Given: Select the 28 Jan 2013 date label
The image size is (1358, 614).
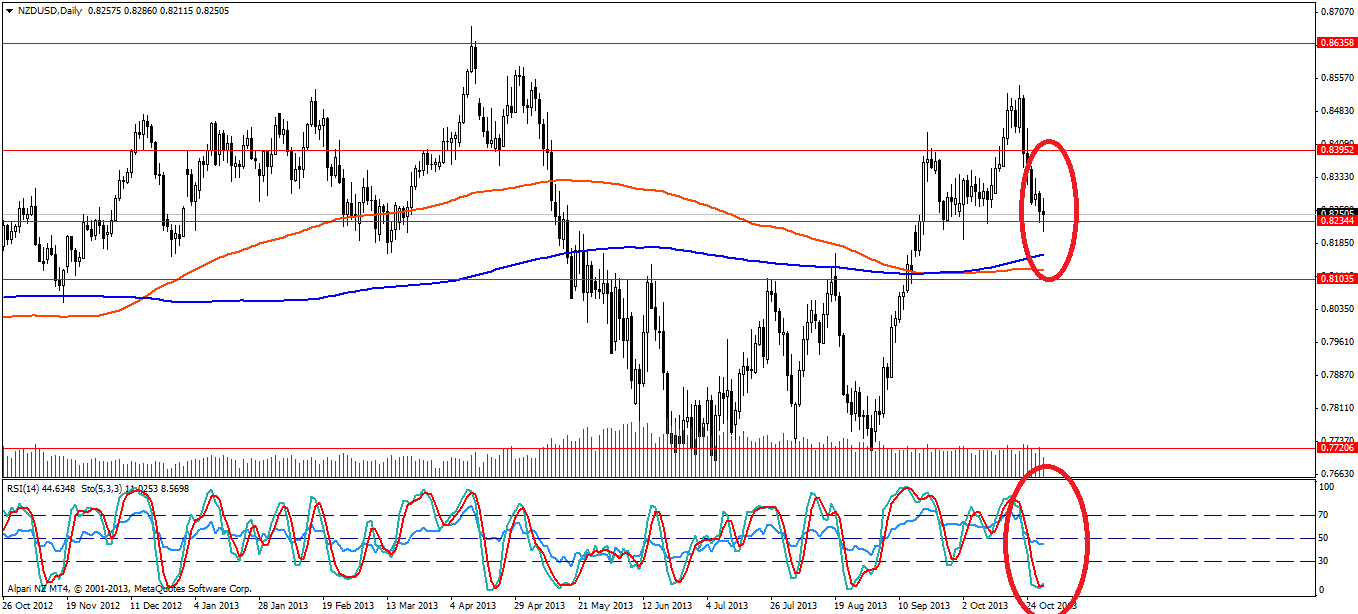Looking at the screenshot, I should [x=283, y=606].
